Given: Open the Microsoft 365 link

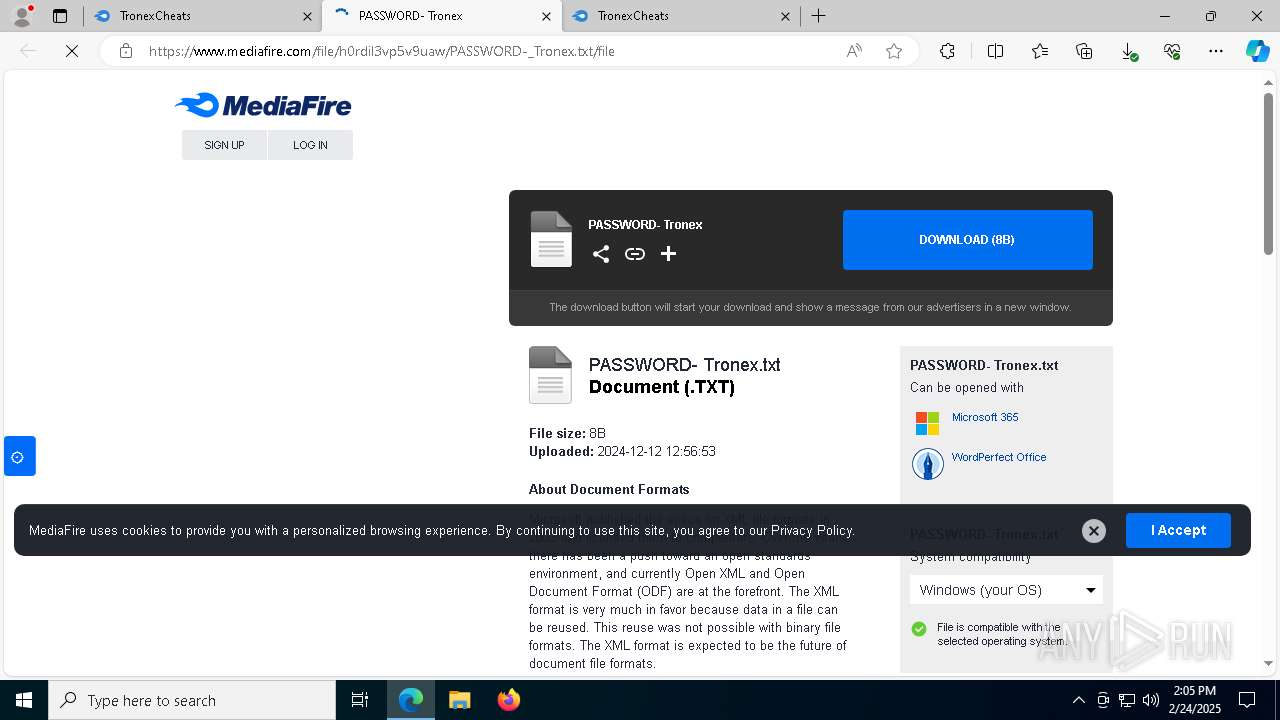Looking at the screenshot, I should click(985, 417).
